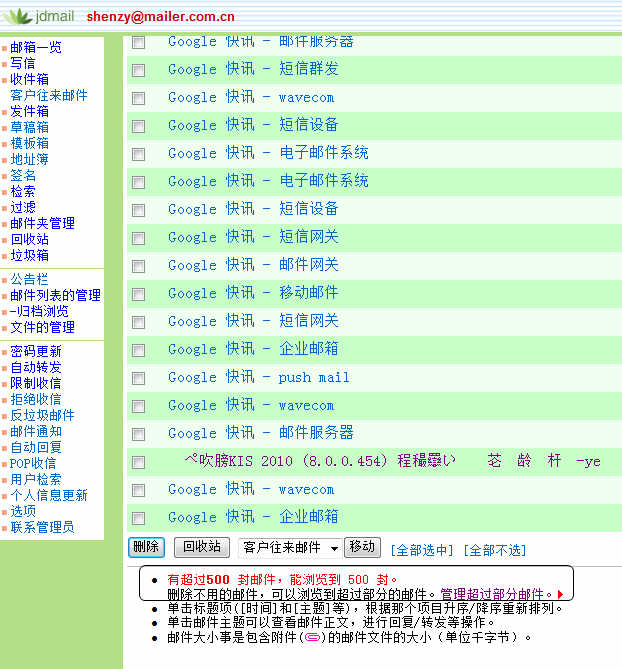Open 密码更新 to change password
Screen dimensions: 622x669
(36, 351)
